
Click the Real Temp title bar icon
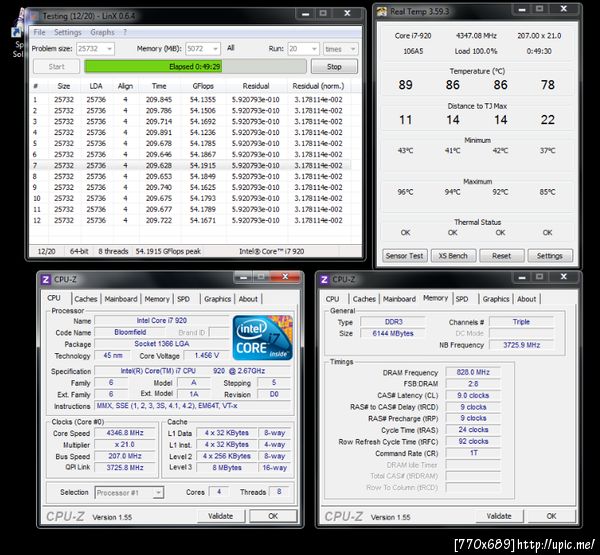(x=382, y=11)
